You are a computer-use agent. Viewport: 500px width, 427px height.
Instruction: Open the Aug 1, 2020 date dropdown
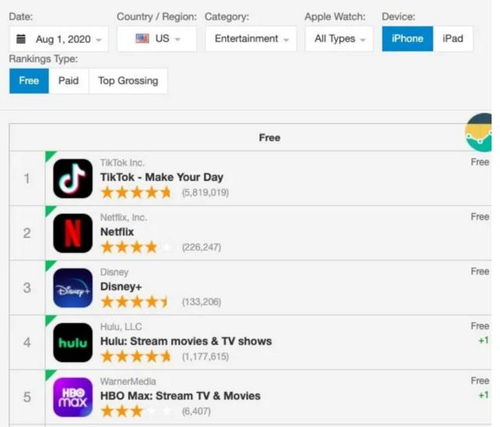(59, 39)
